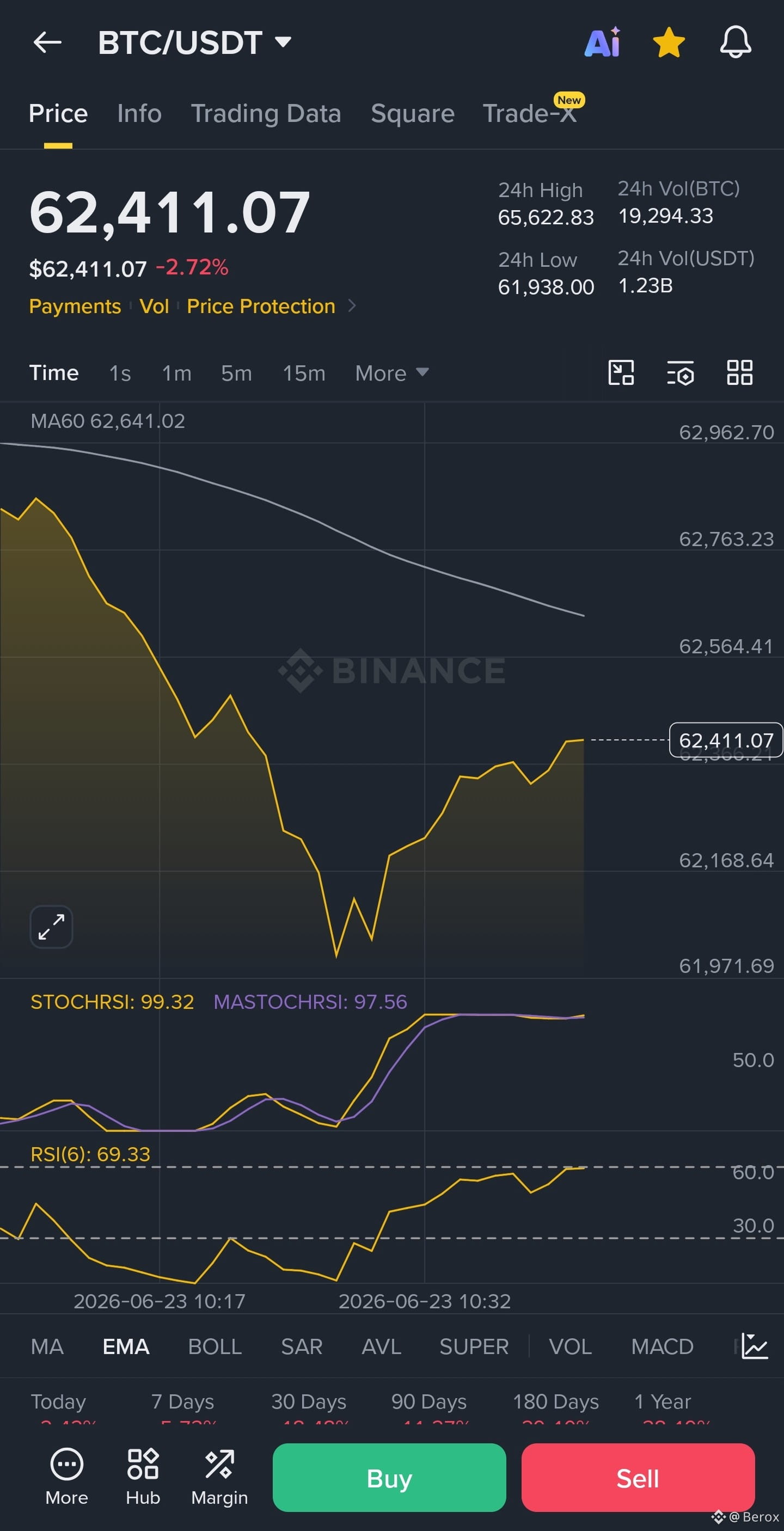The width and height of the screenshot is (784, 1531).
Task: Open Margin trading icon
Action: 219,1477
